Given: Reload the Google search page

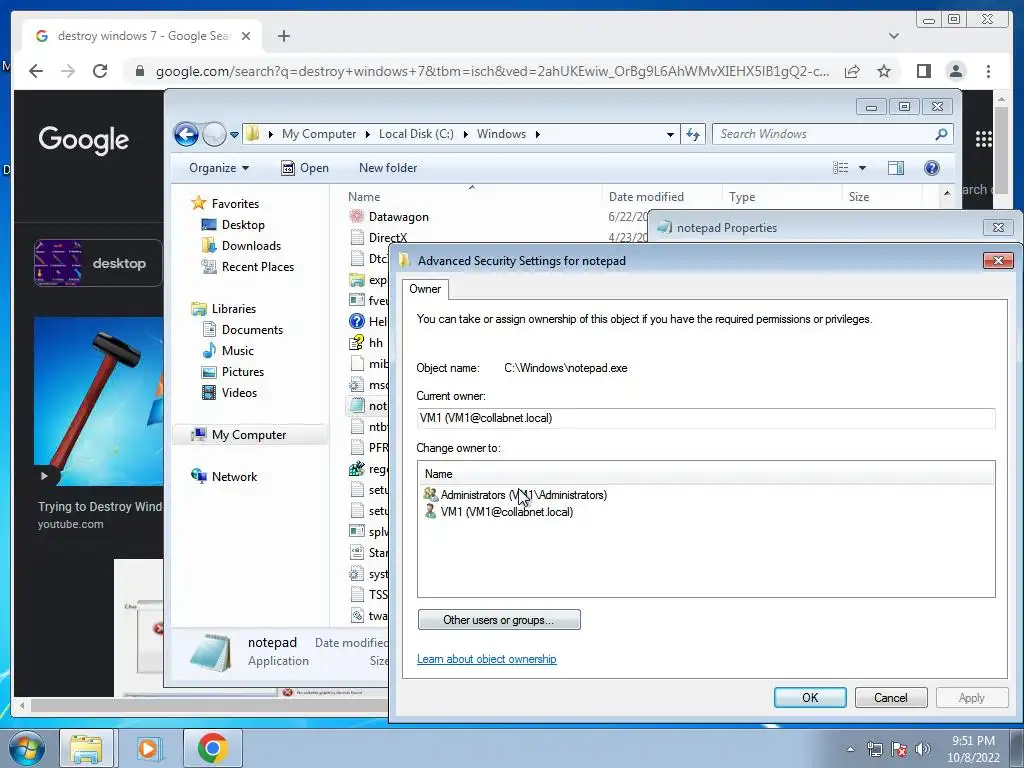Looking at the screenshot, I should pyautogui.click(x=100, y=71).
